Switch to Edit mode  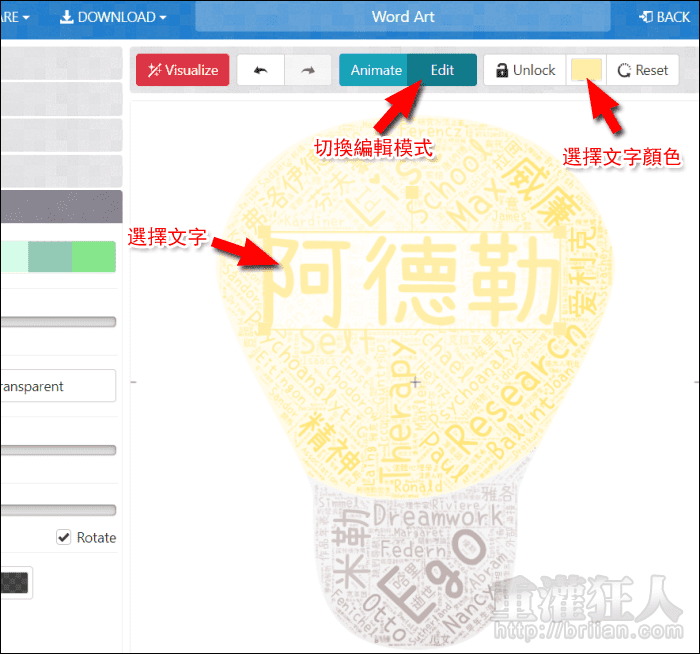pos(442,70)
